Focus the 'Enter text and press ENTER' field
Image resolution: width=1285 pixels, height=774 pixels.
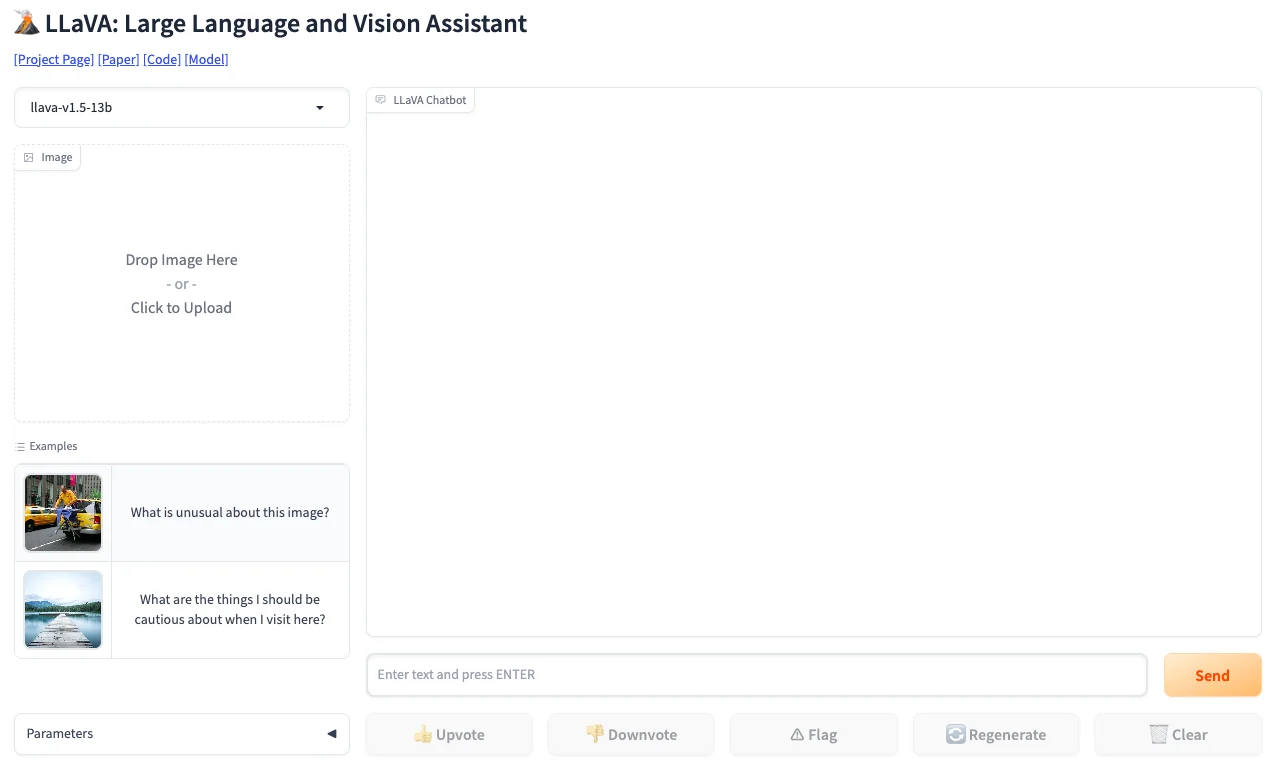[756, 675]
